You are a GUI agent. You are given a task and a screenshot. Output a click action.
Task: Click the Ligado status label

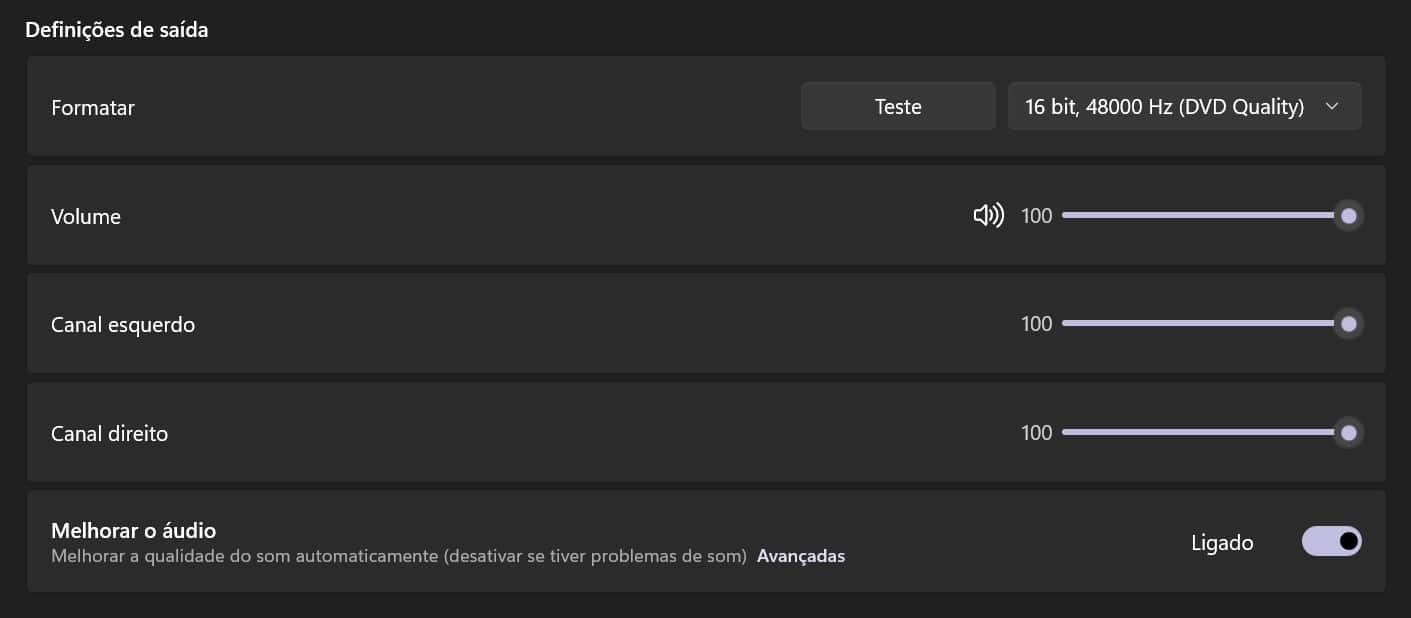point(1222,543)
